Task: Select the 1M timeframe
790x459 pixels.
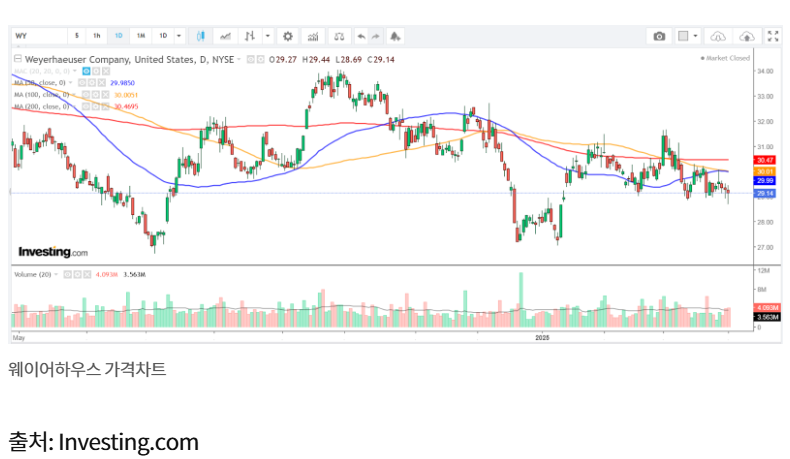Action: tap(141, 36)
